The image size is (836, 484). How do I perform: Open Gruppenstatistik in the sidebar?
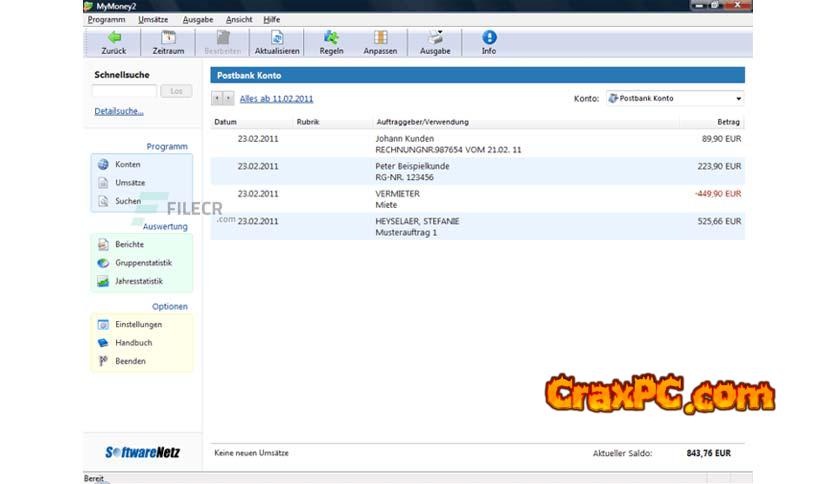point(143,263)
